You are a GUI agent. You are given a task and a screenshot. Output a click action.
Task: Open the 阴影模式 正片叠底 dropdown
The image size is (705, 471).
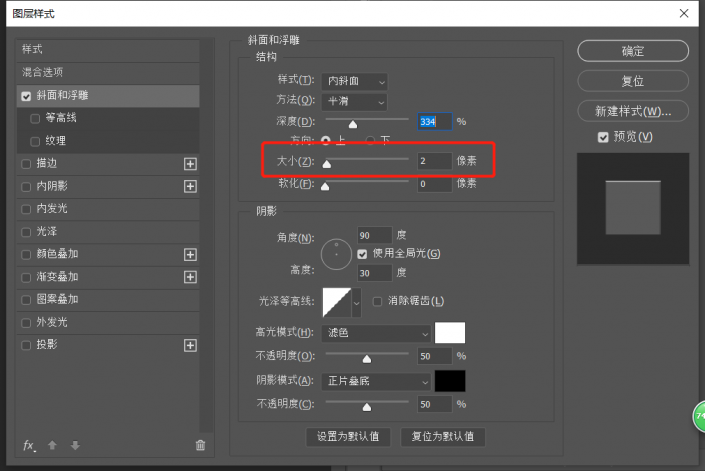tap(377, 381)
